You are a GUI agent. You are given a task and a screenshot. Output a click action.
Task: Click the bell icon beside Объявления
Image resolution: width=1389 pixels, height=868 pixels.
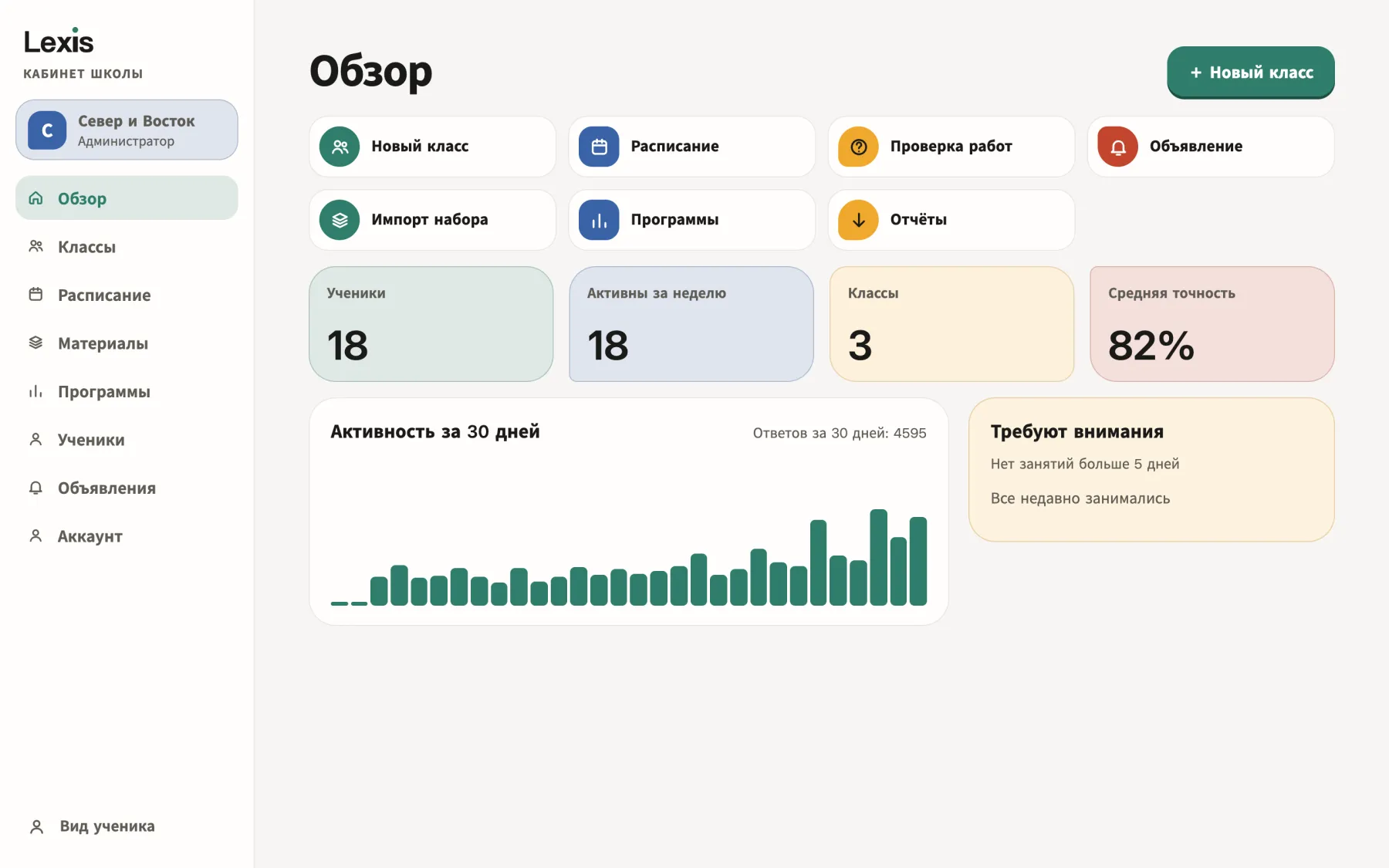click(35, 488)
